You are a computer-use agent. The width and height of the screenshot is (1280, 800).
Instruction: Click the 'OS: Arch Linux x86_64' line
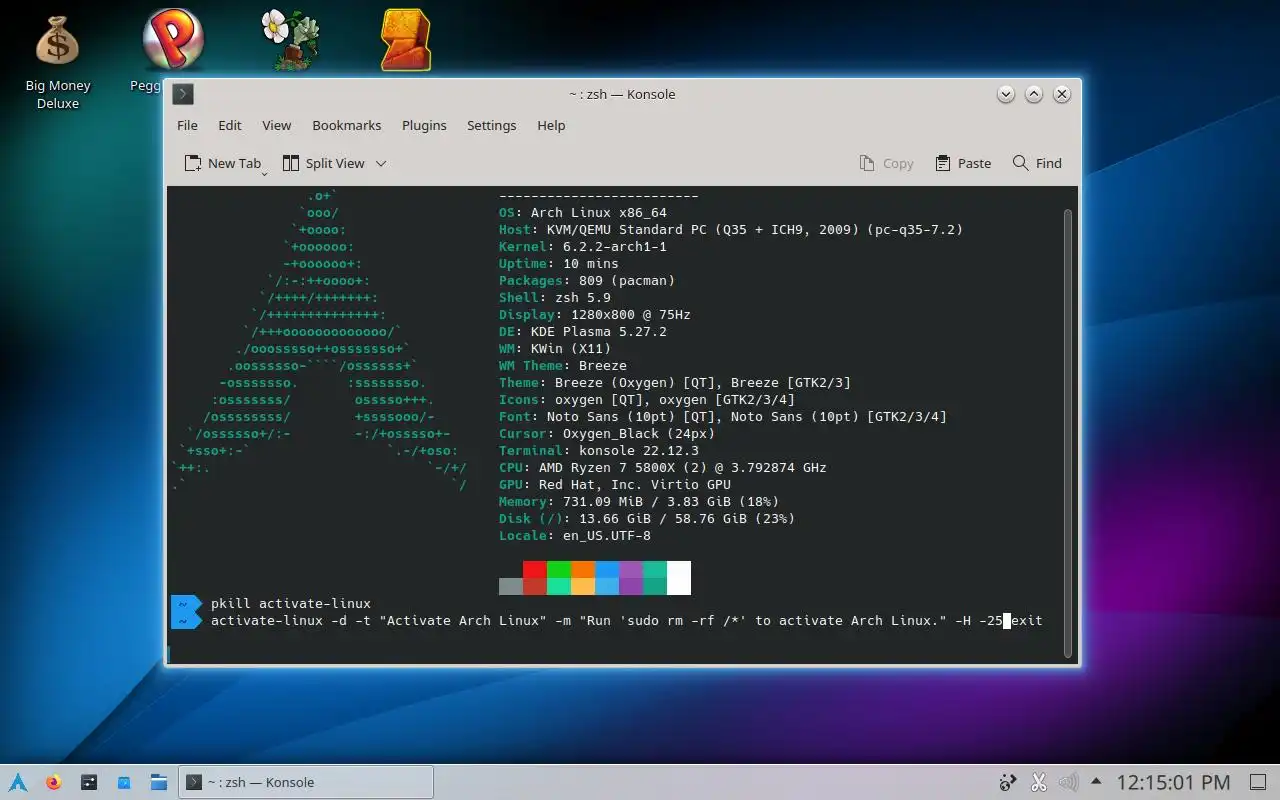pyautogui.click(x=582, y=212)
